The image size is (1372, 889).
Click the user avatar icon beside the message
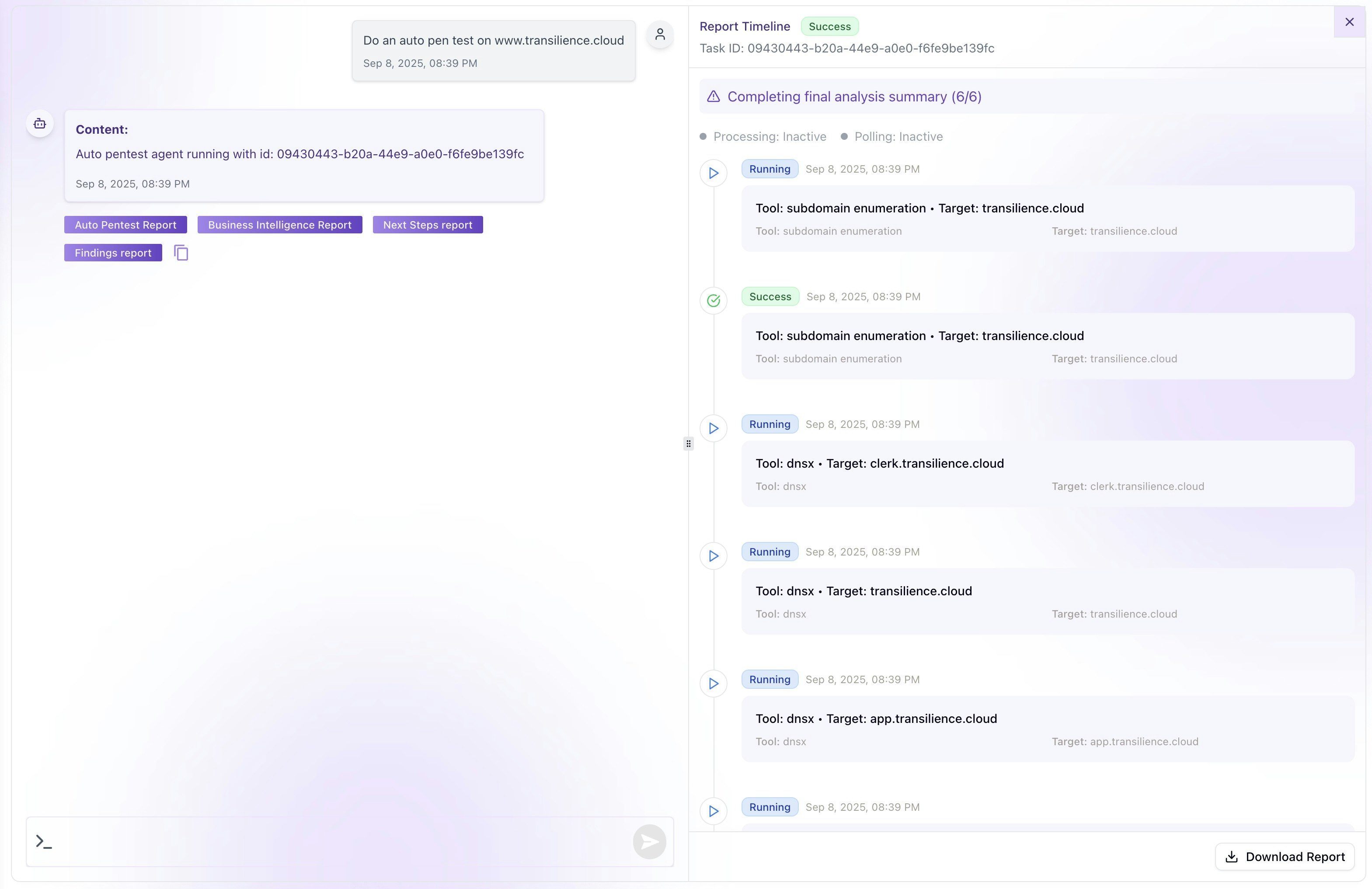tap(660, 35)
